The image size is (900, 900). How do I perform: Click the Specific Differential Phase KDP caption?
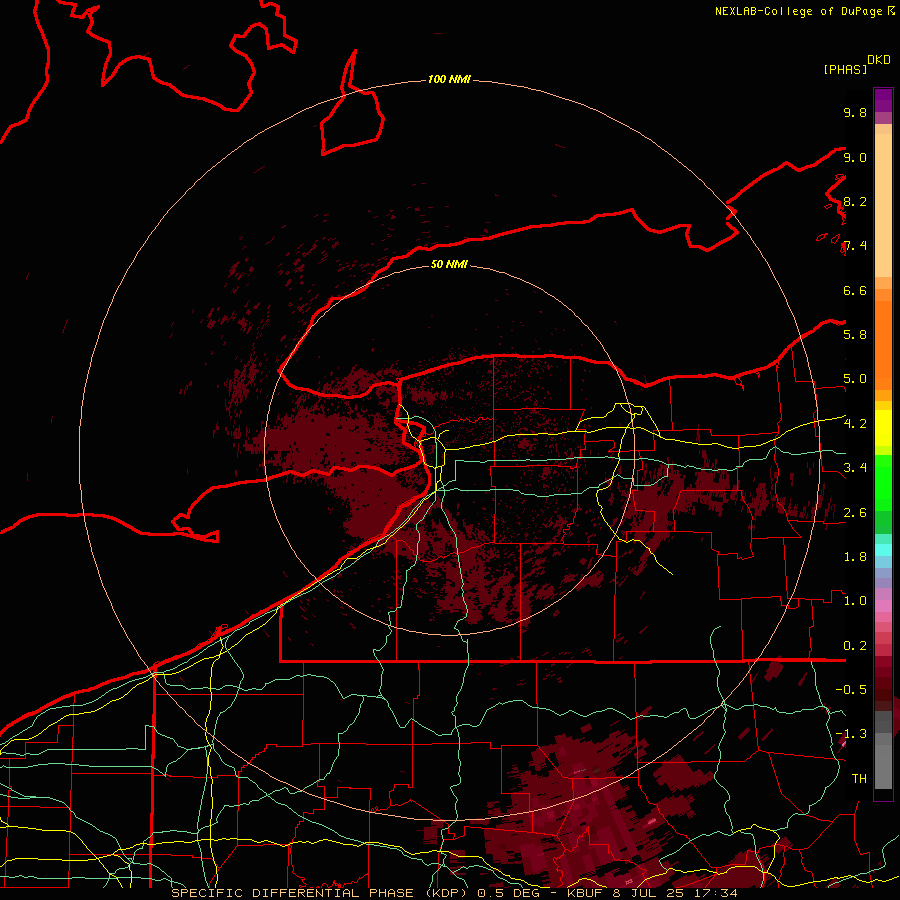pos(454,893)
